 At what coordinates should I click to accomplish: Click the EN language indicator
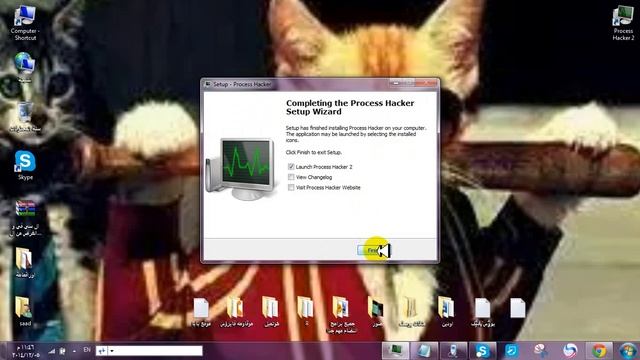87,350
